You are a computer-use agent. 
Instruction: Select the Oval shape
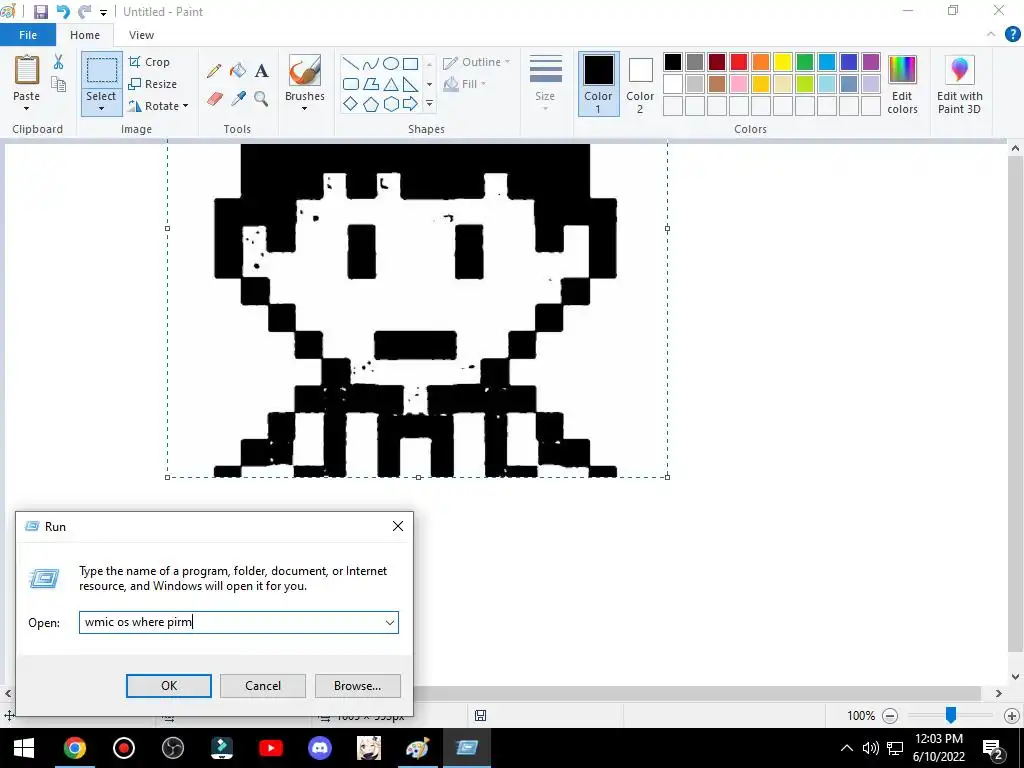tap(391, 64)
